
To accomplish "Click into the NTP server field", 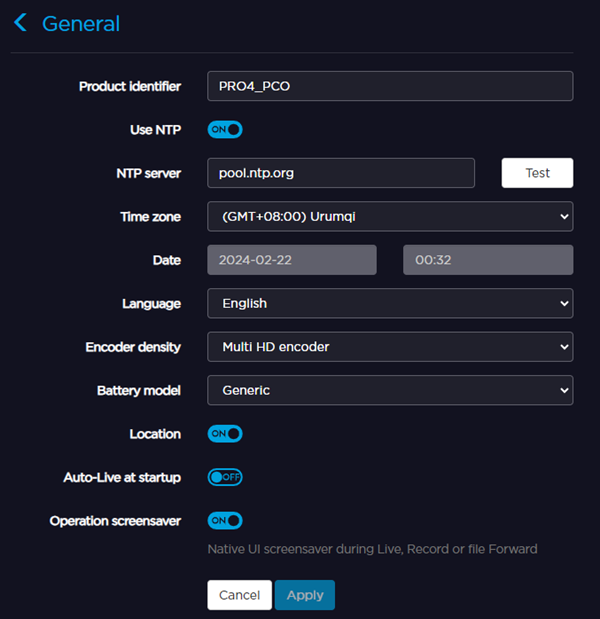I will pyautogui.click(x=340, y=173).
